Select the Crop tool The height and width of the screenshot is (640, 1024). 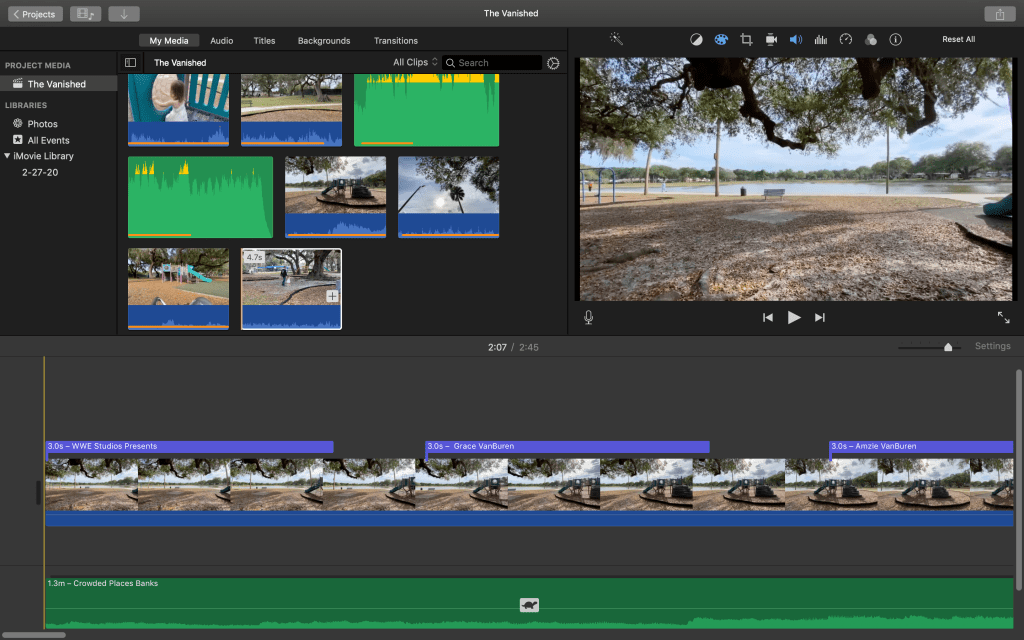pos(746,40)
